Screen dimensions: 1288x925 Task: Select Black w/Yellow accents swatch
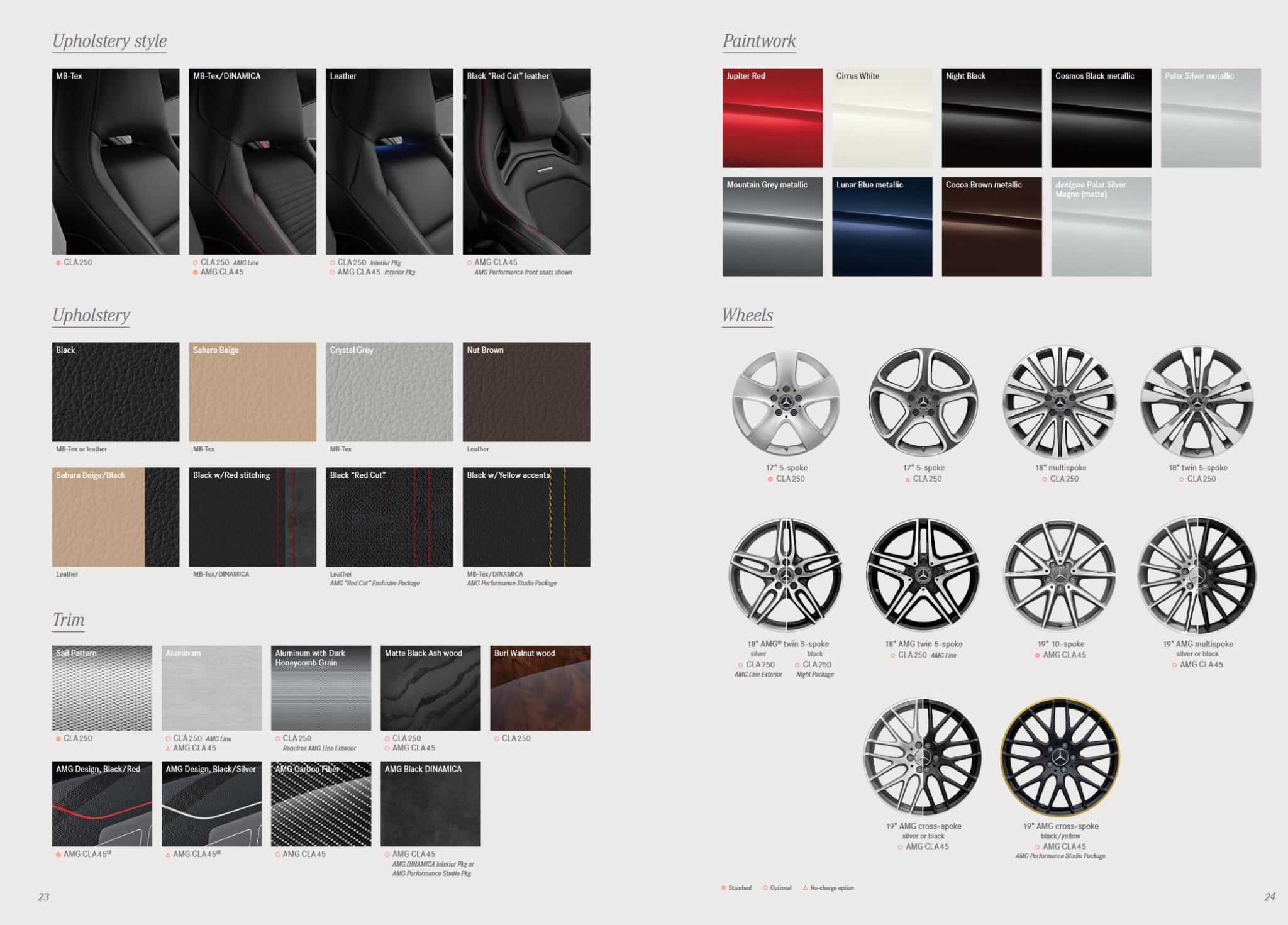526,517
